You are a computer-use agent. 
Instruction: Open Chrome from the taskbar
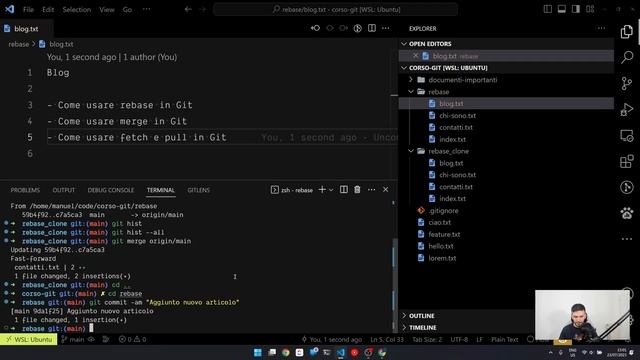pos(285,352)
